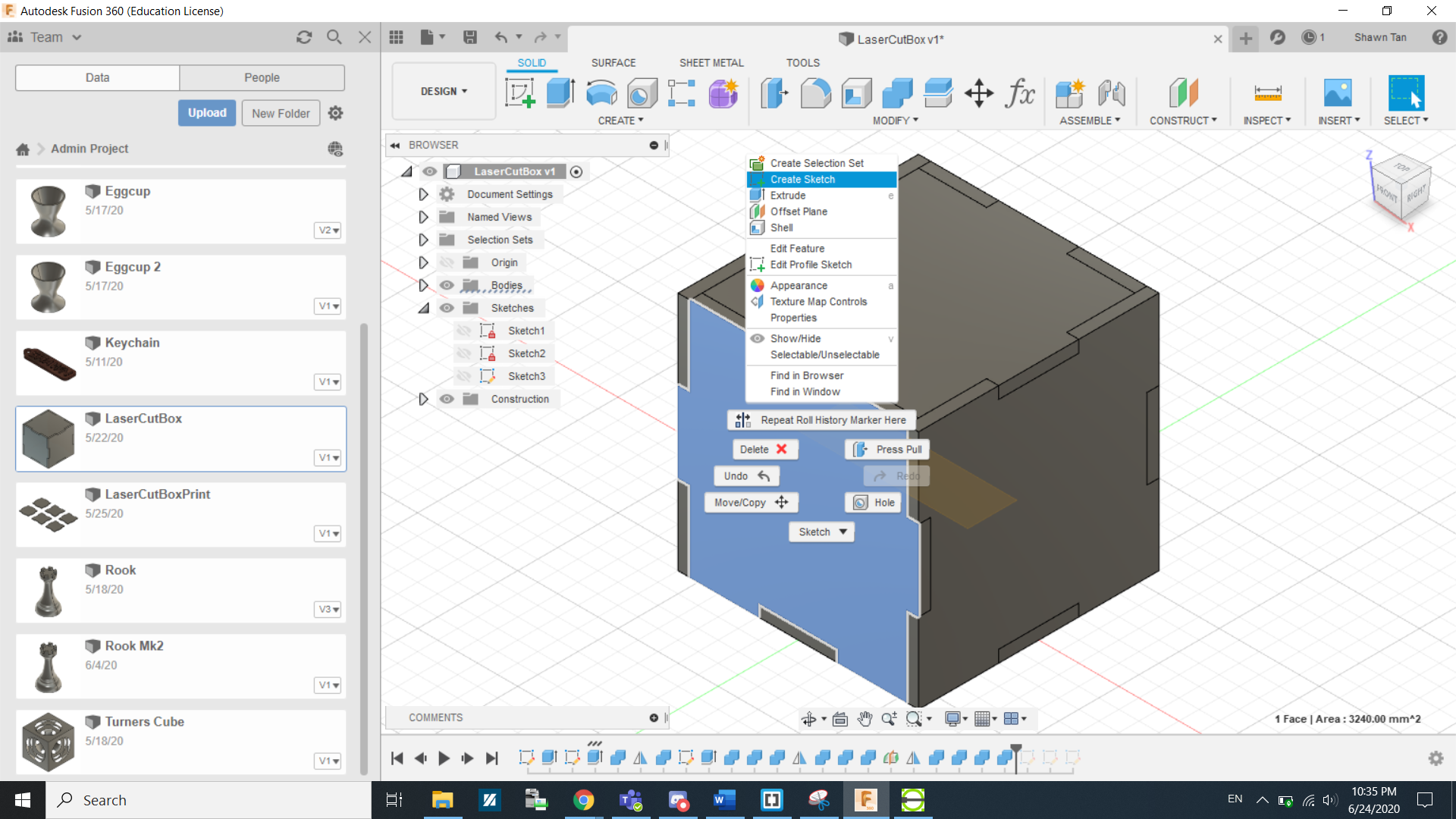Viewport: 1456px width, 819px height.
Task: Open the CONSTRUCT menu dropdown
Action: pyautogui.click(x=1183, y=121)
